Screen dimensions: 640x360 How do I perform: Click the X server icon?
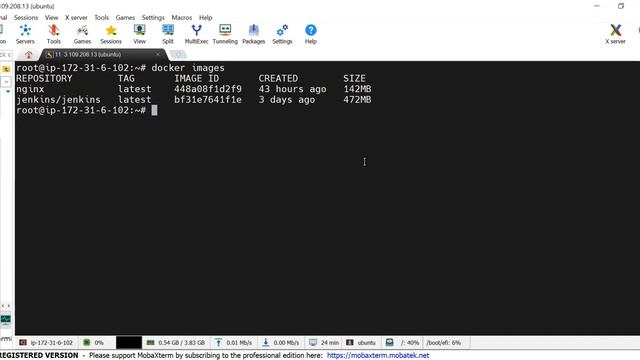click(x=615, y=34)
